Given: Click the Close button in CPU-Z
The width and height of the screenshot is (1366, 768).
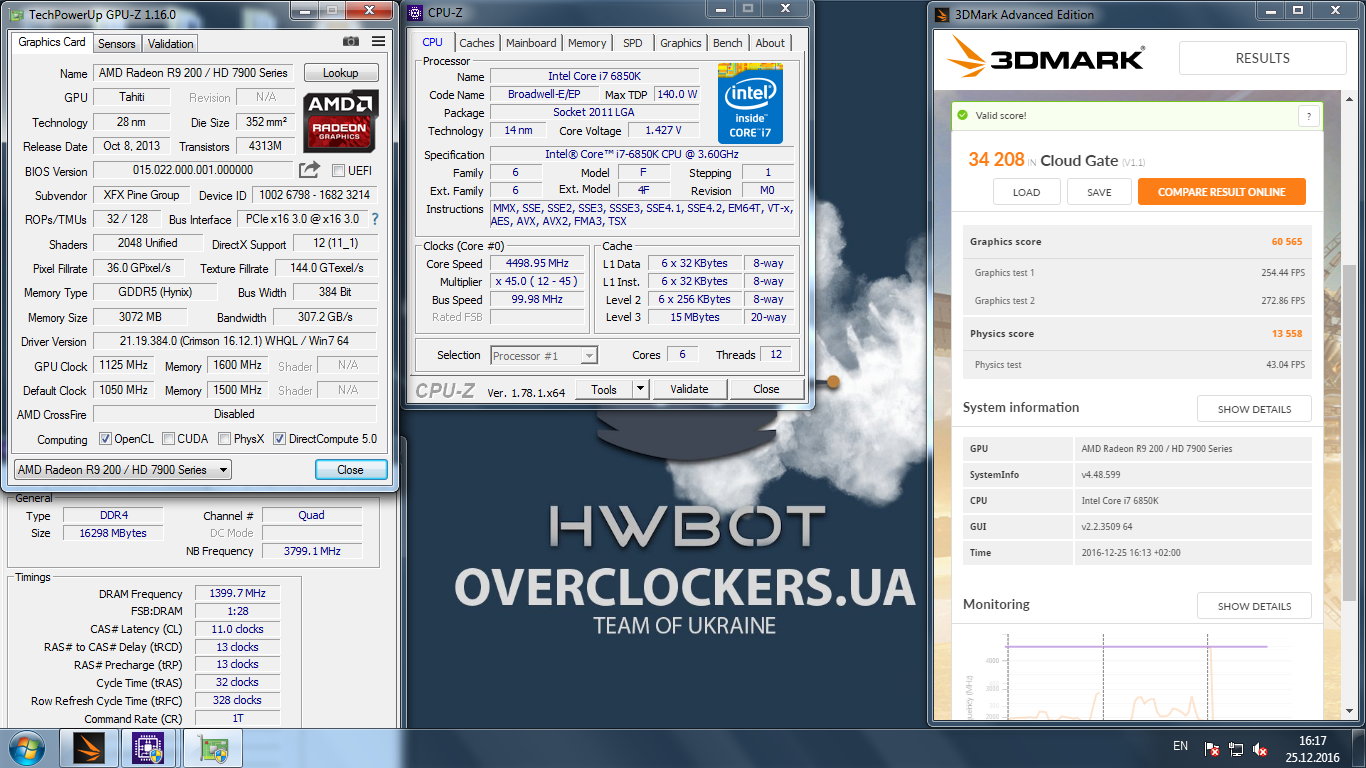Looking at the screenshot, I should click(766, 389).
